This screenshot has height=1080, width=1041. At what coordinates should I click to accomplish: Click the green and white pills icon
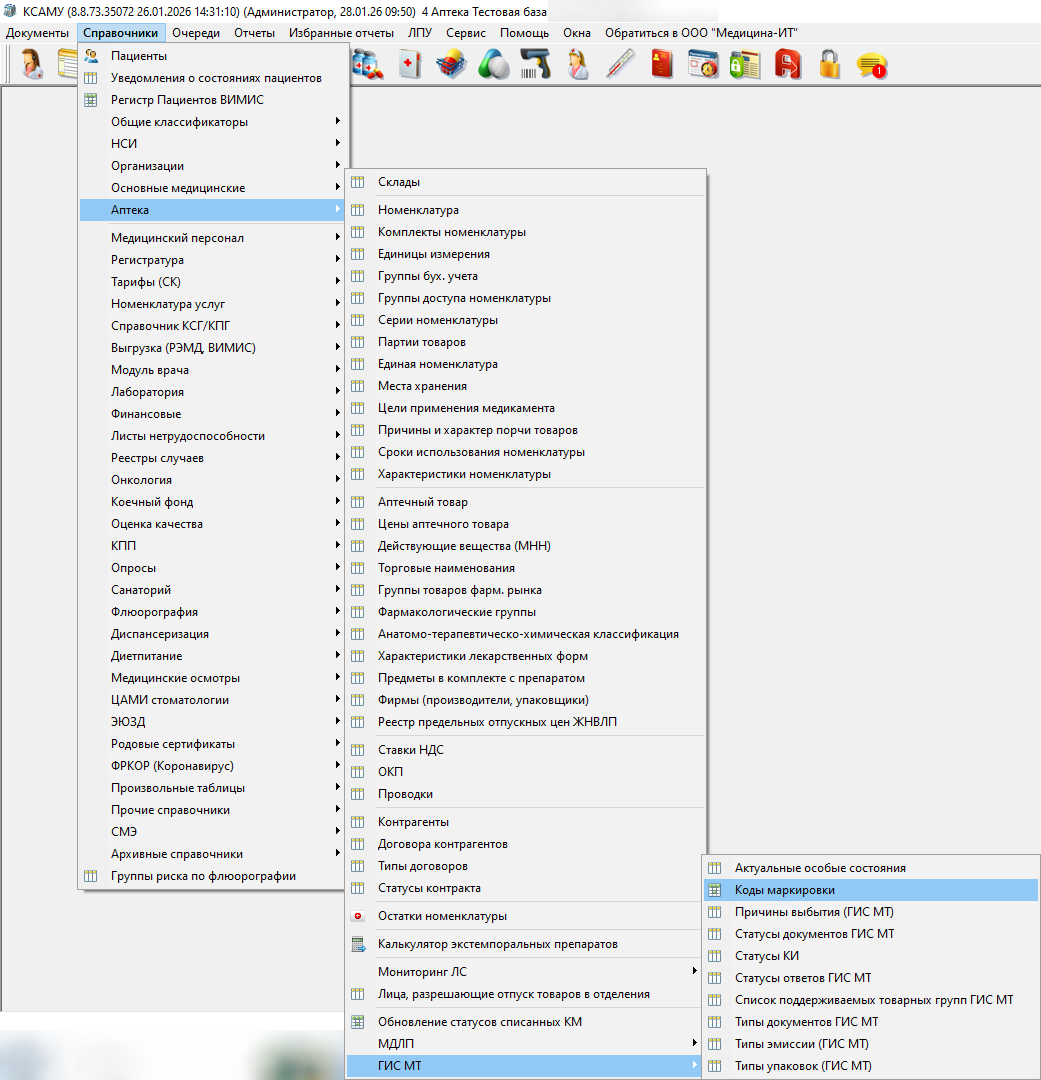493,65
